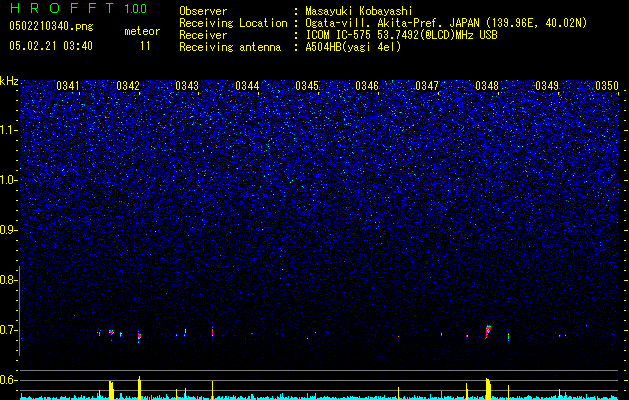
Task: Click the 0349 time label
Action: pos(547,86)
